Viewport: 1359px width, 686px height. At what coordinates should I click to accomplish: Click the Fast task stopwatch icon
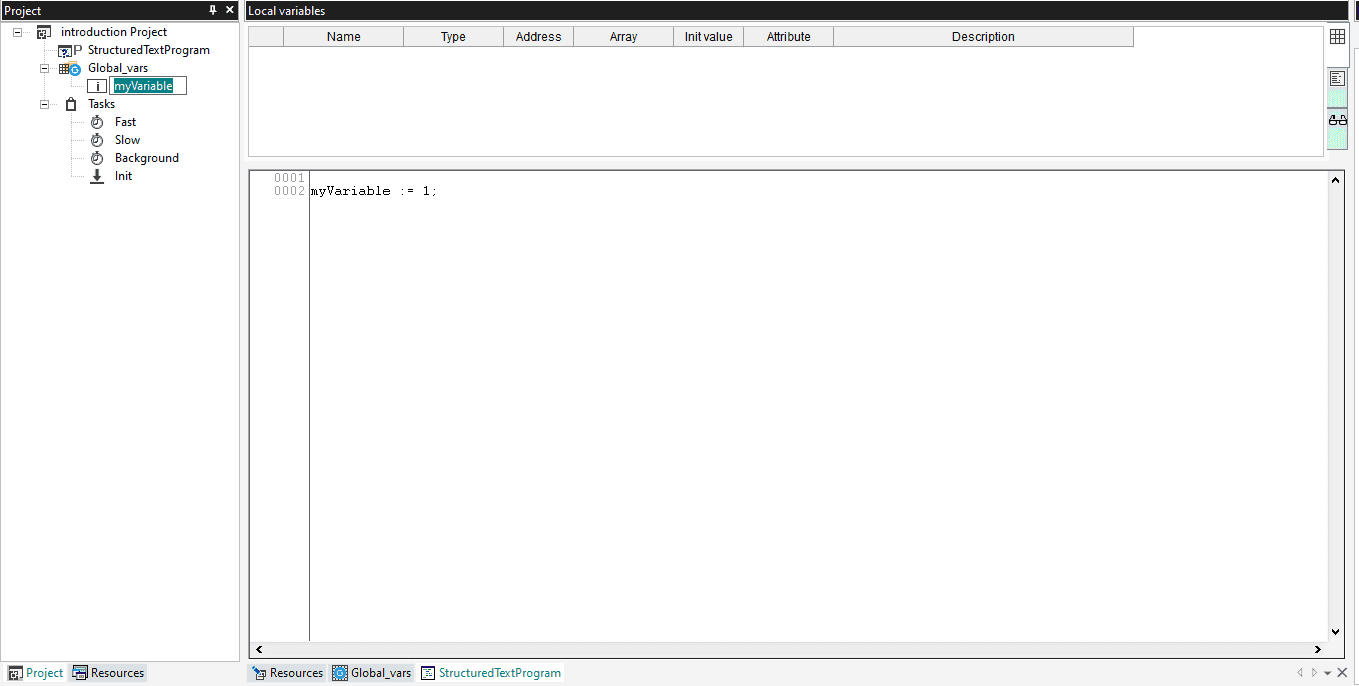pyautogui.click(x=97, y=122)
